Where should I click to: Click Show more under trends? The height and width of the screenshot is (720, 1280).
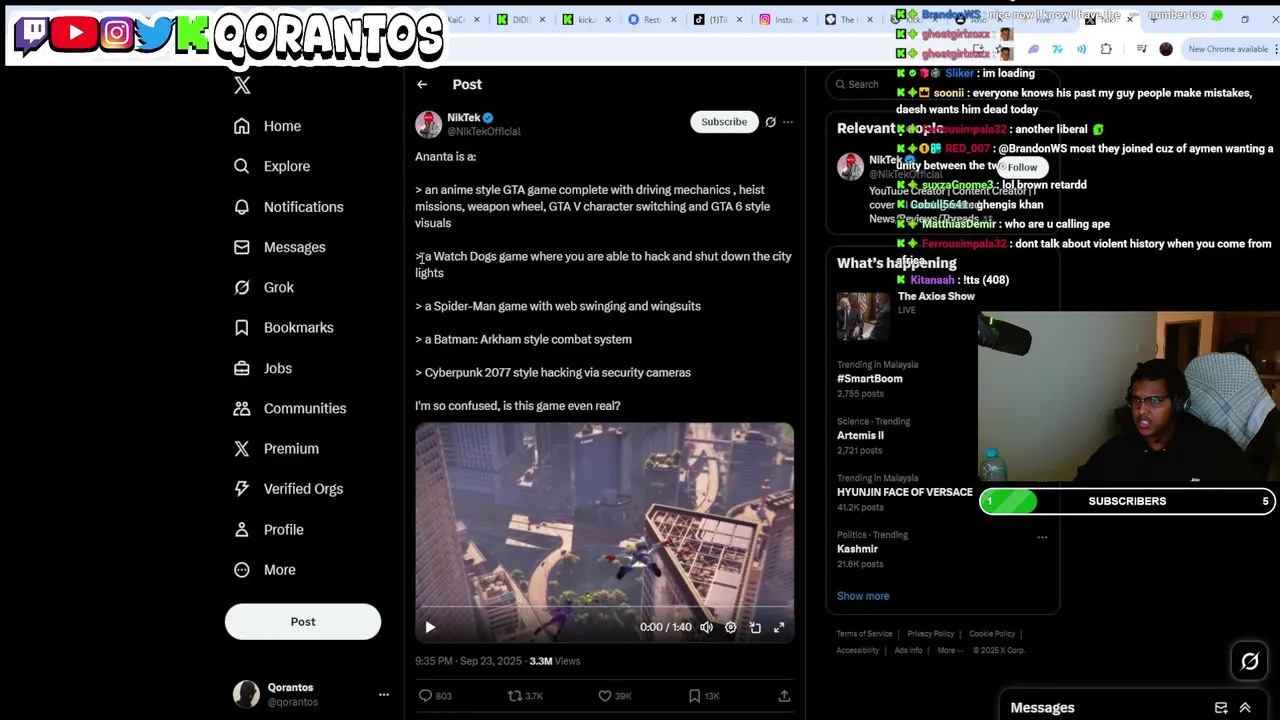[863, 596]
